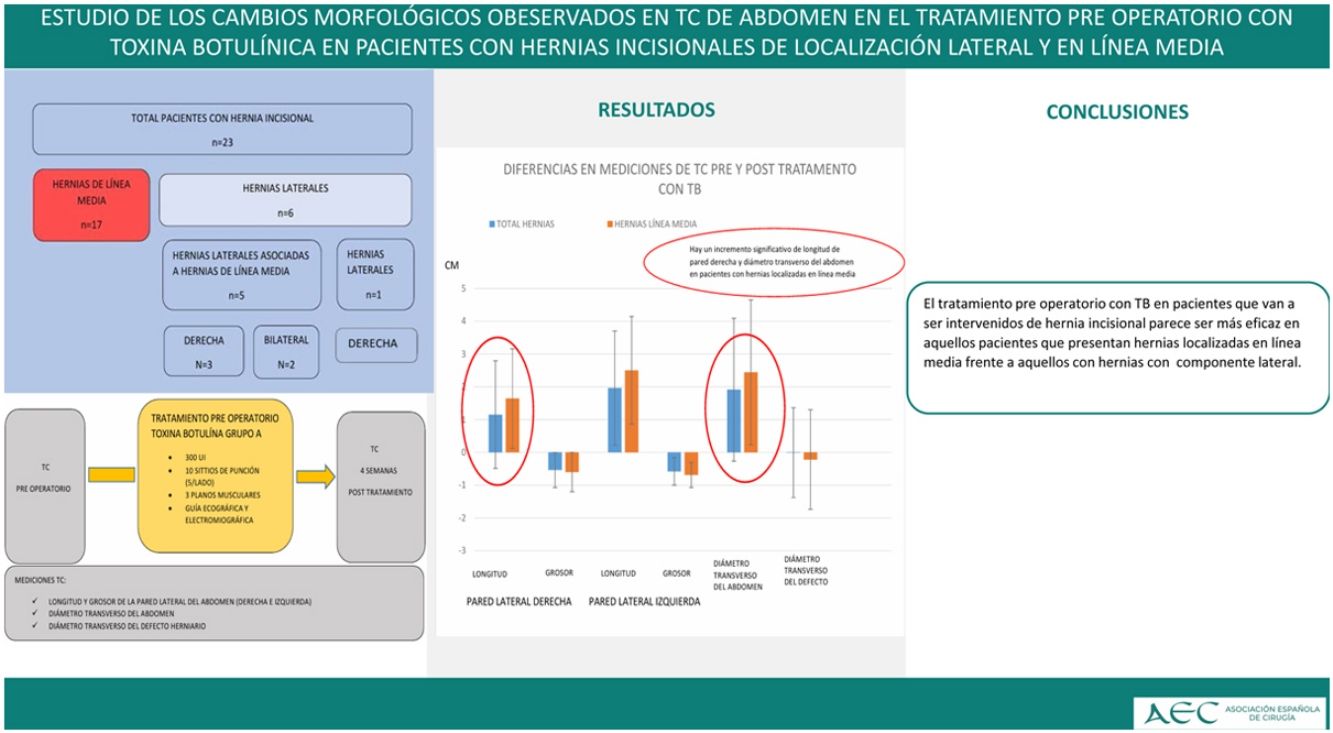This screenshot has height=733, width=1333.
Task: Select the Total Pacientes con Hernia Incisional box
Action: coord(222,130)
